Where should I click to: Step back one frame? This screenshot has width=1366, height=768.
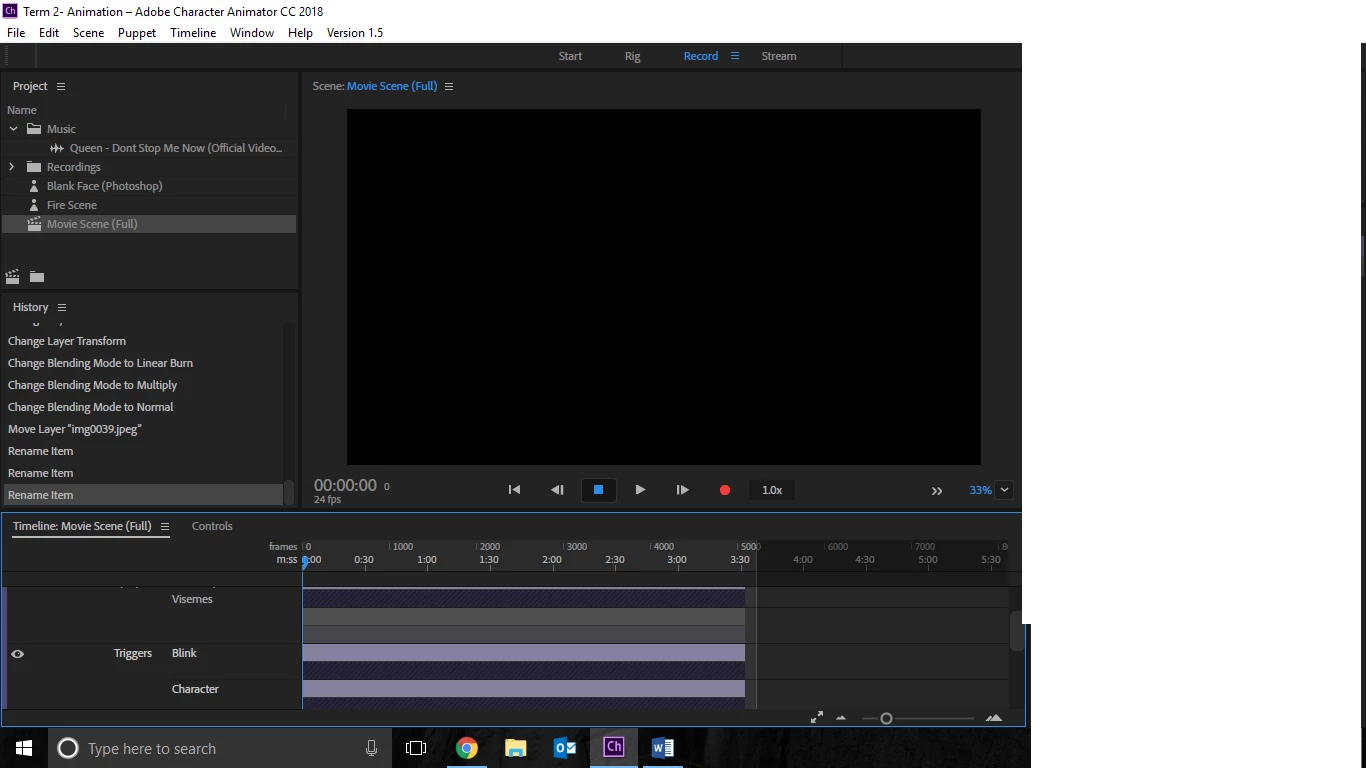[x=557, y=490]
